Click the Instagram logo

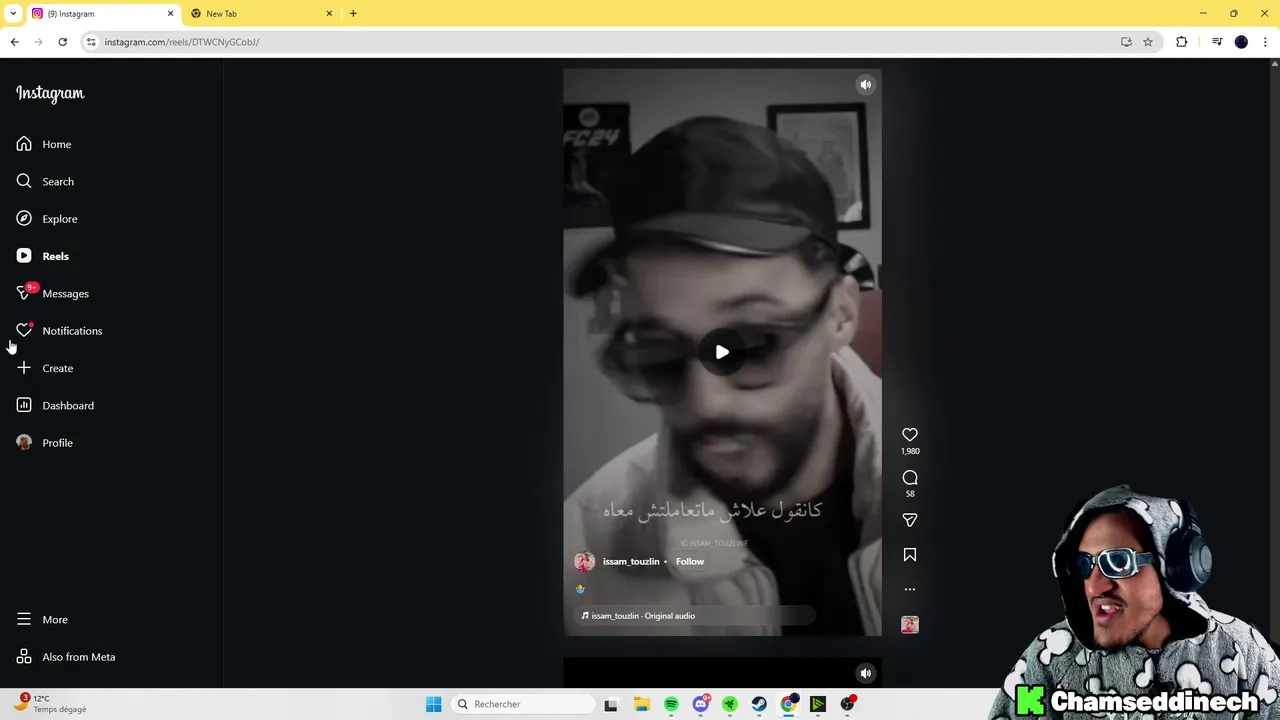point(50,93)
